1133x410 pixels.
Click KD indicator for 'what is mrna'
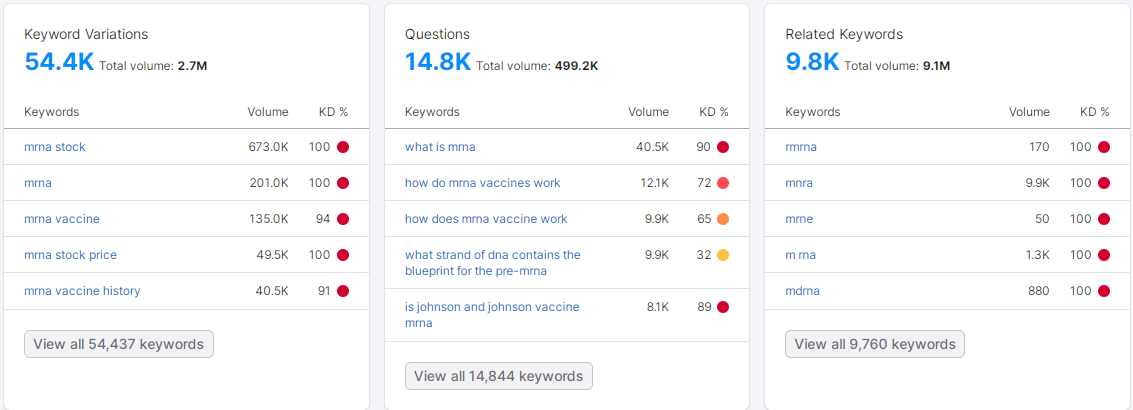pyautogui.click(x=723, y=147)
